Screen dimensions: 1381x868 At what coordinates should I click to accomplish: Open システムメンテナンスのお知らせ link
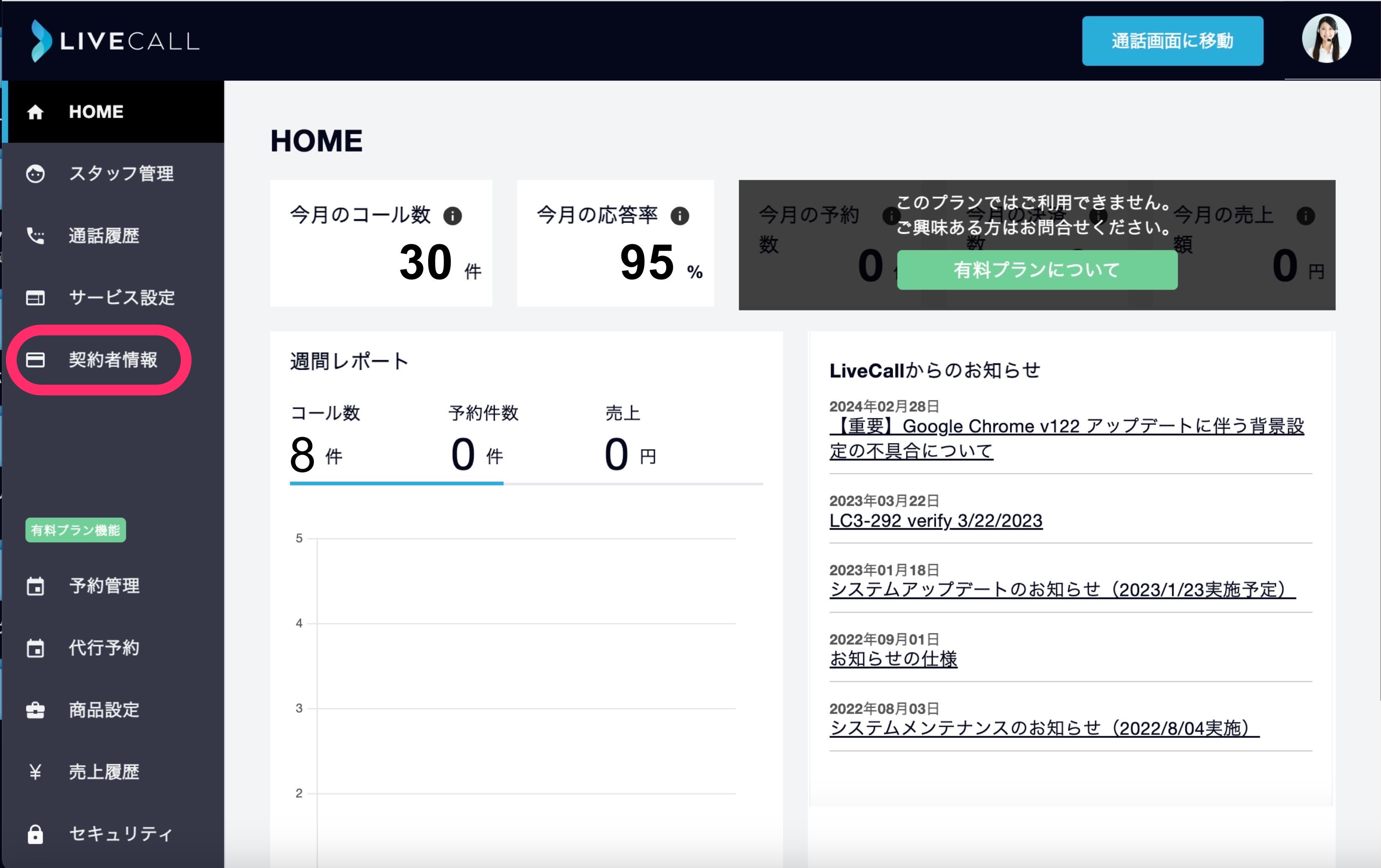[1045, 728]
